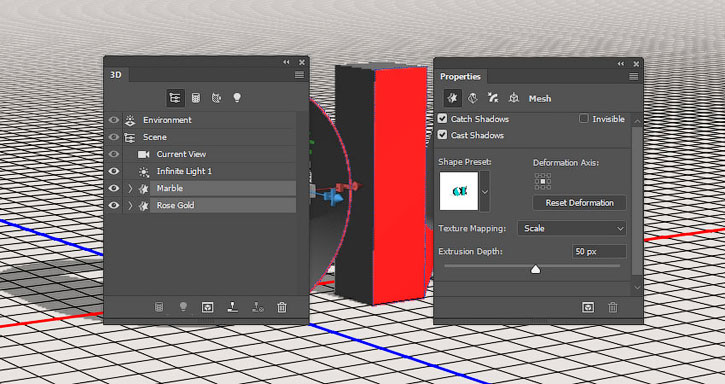Open the Deform icon in Properties panel

click(473, 98)
